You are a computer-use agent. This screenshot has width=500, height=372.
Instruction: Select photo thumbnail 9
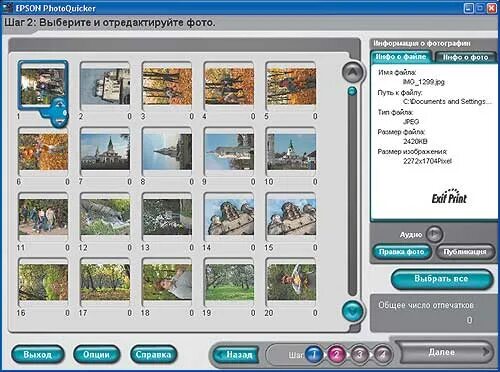click(x=229, y=152)
